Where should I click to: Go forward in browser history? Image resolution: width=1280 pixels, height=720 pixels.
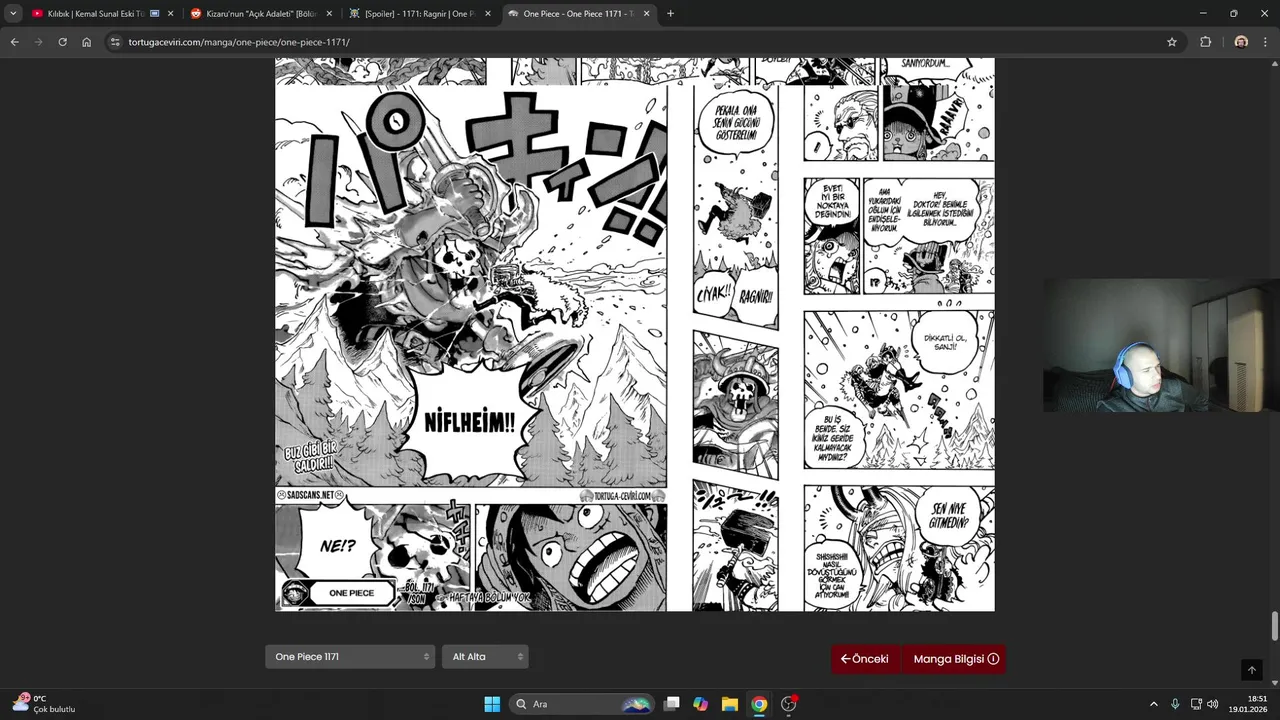pyautogui.click(x=38, y=42)
